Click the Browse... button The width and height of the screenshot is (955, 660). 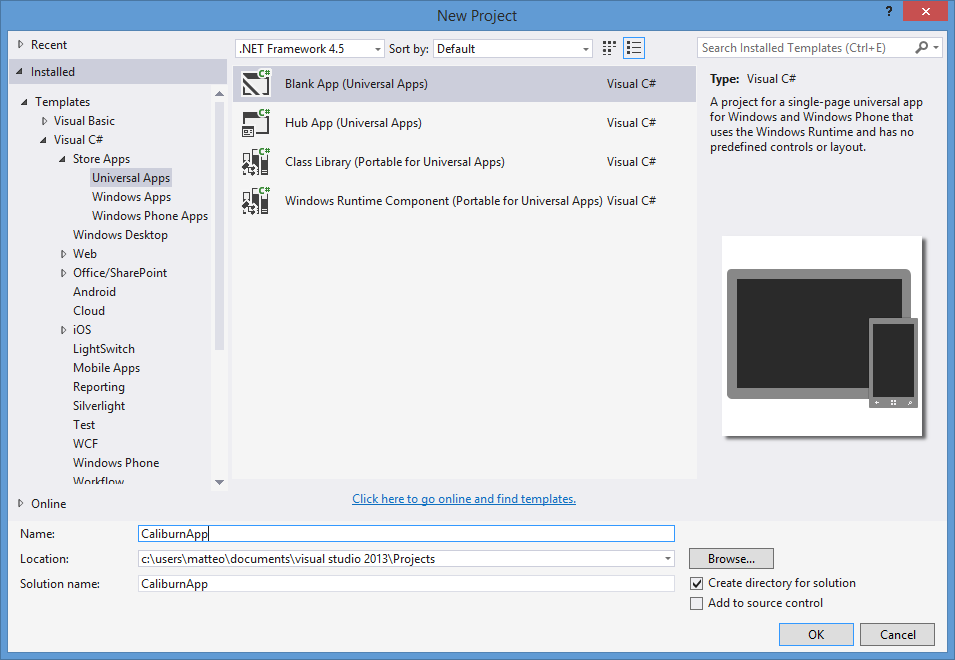731,558
